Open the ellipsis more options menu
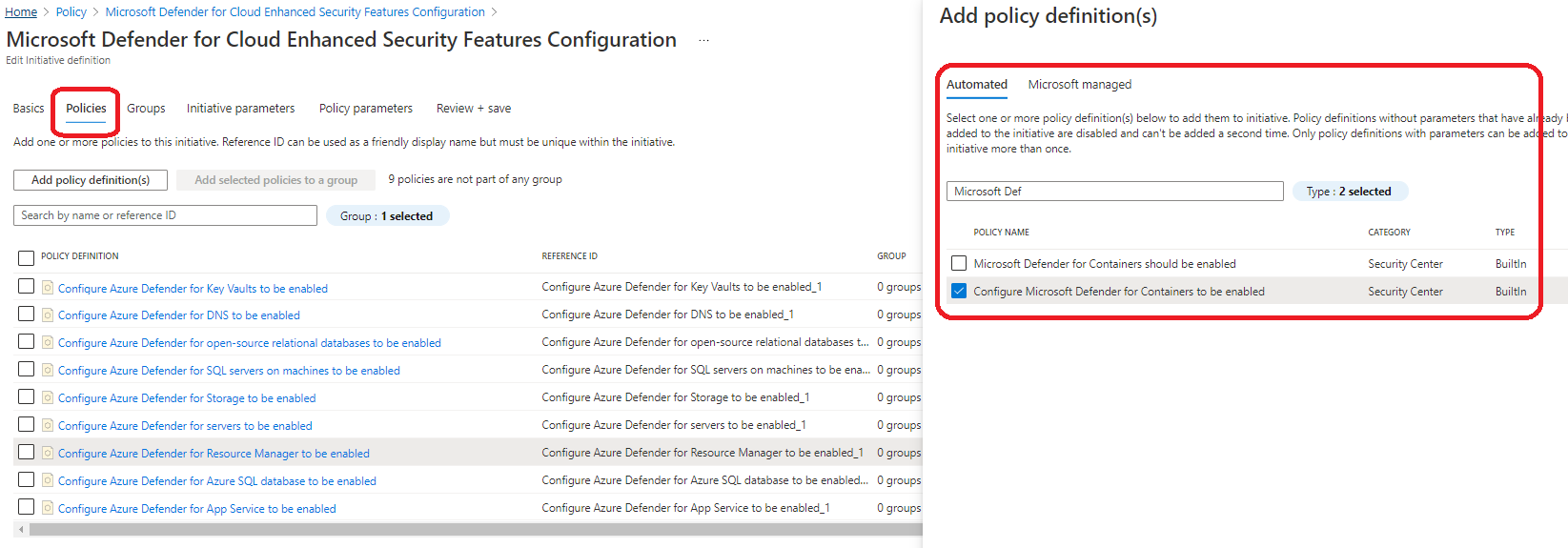This screenshot has width=1568, height=548. pyautogui.click(x=703, y=41)
